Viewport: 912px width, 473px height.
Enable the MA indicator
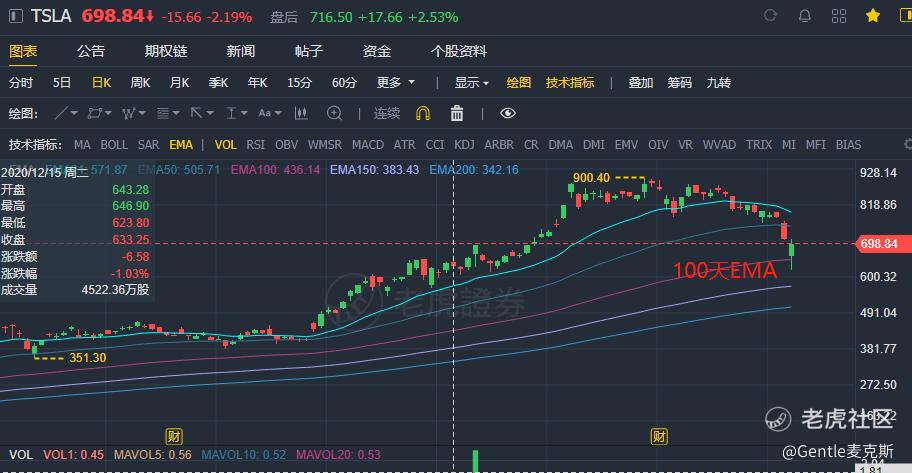[x=82, y=144]
